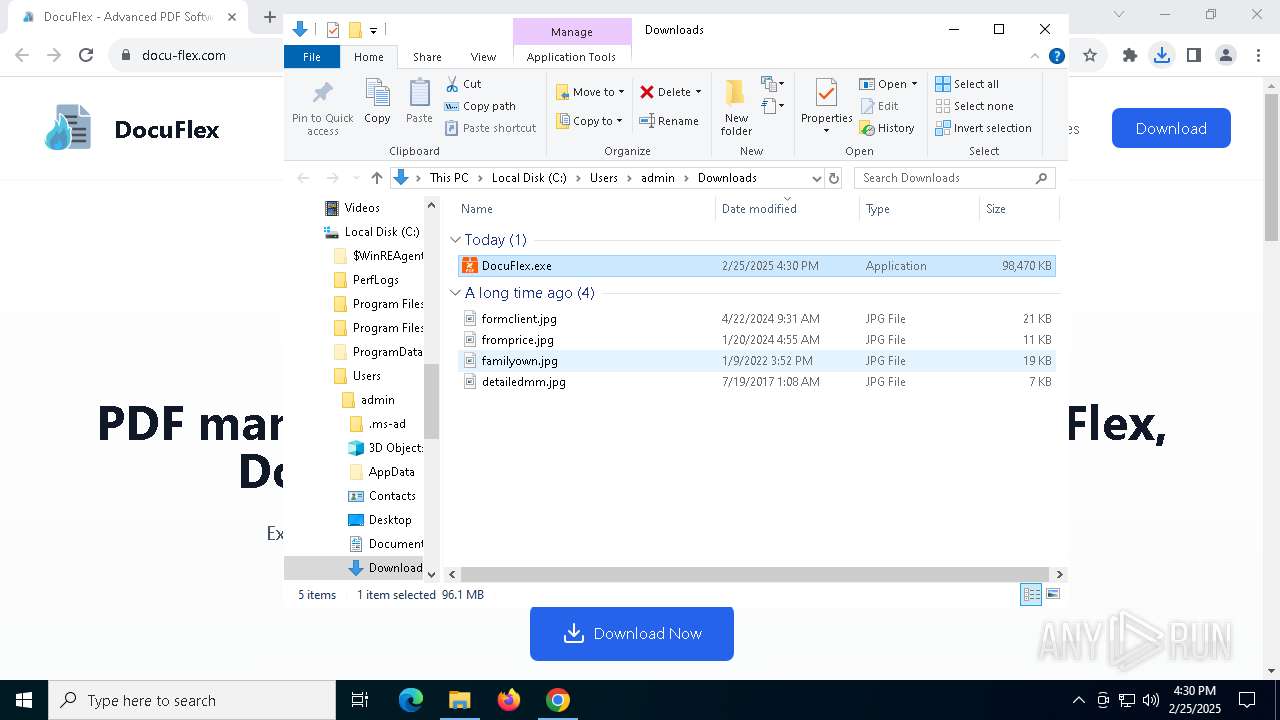This screenshot has width=1280, height=720.
Task: Go up one folder level
Action: coord(376,178)
